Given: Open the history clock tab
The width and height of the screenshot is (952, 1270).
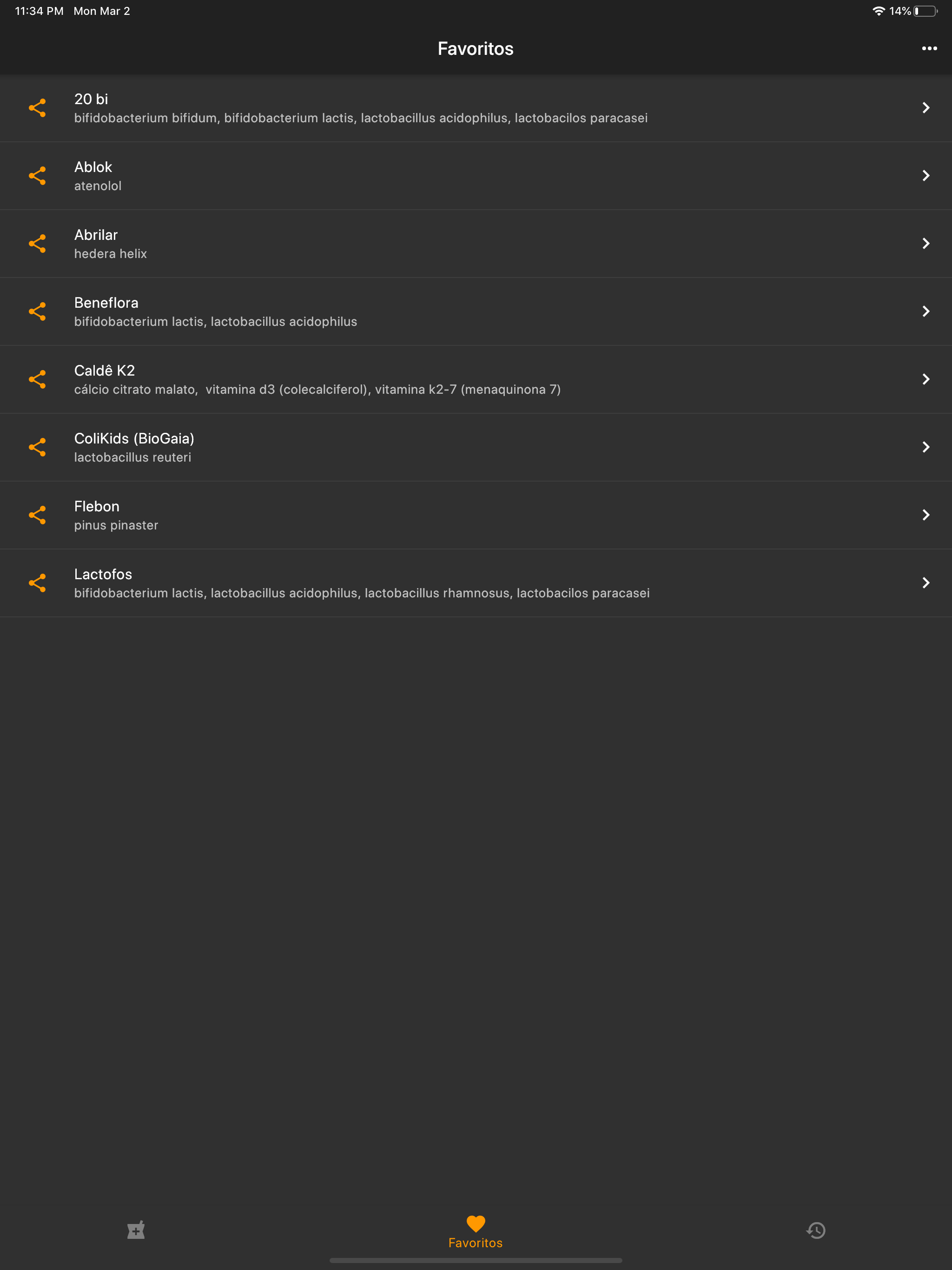Looking at the screenshot, I should [x=816, y=1230].
